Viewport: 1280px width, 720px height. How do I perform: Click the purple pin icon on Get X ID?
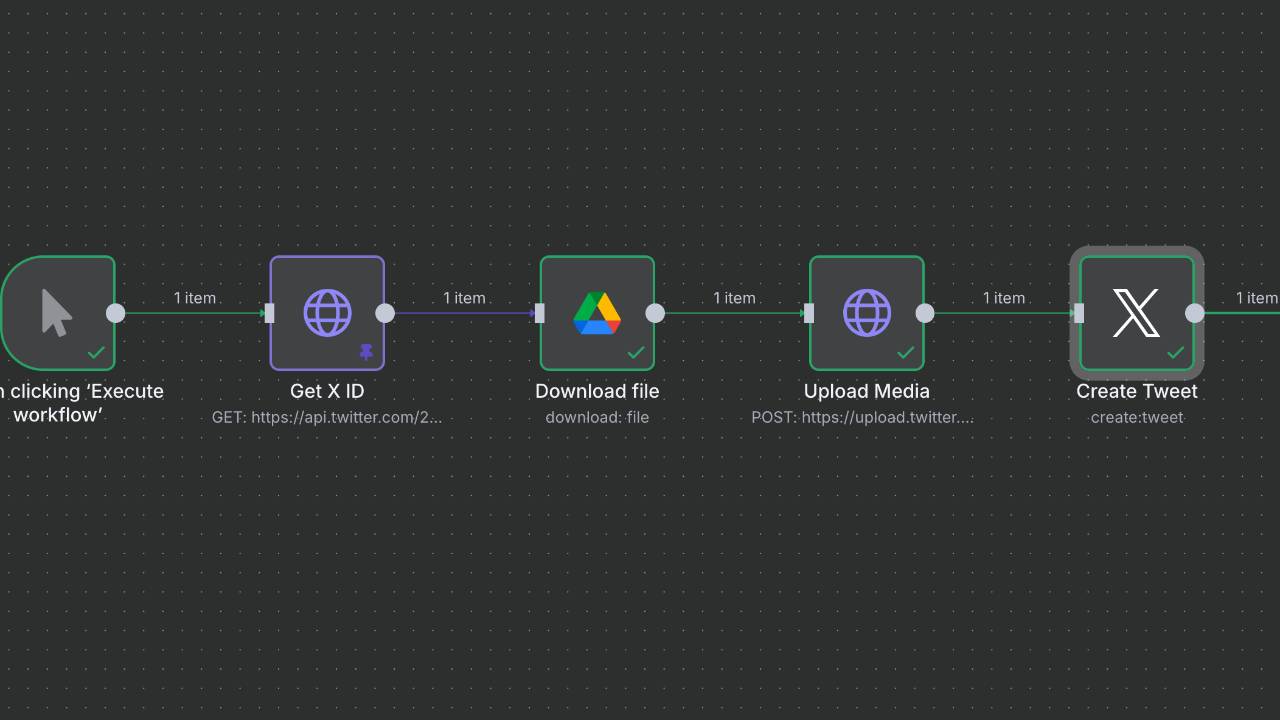pos(366,352)
